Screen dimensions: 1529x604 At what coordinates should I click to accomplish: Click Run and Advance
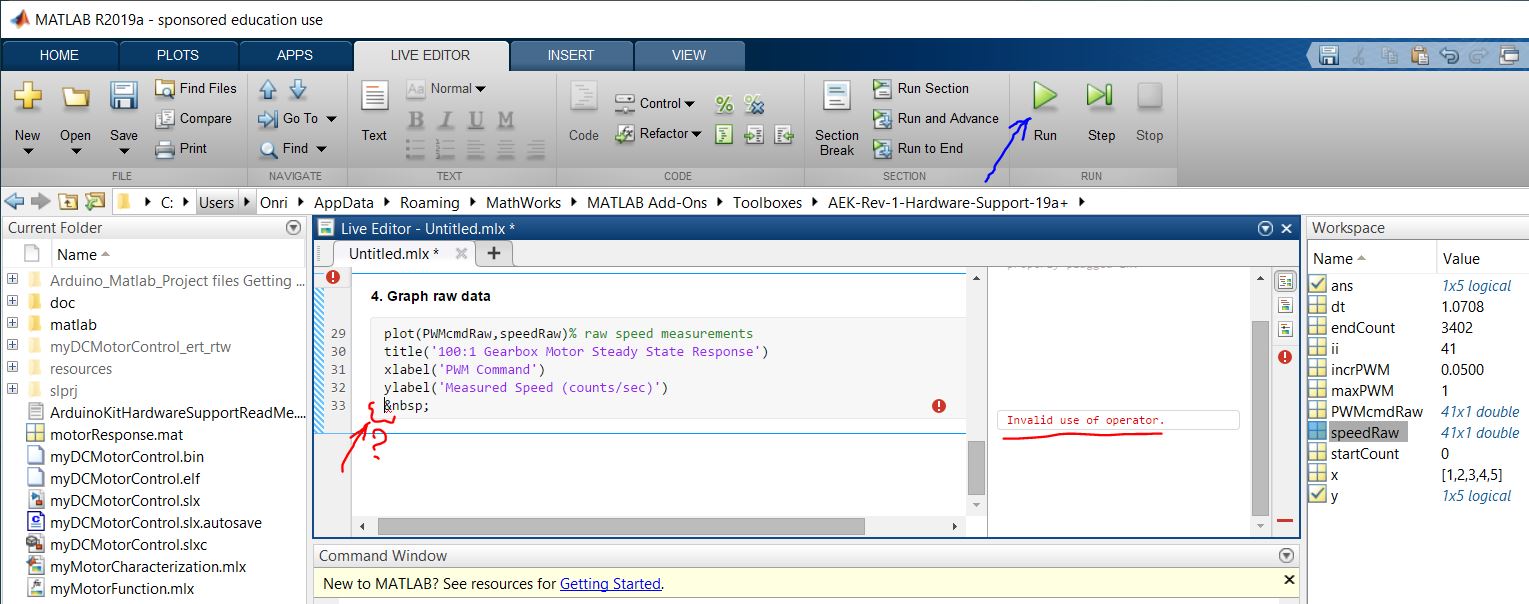[x=936, y=118]
